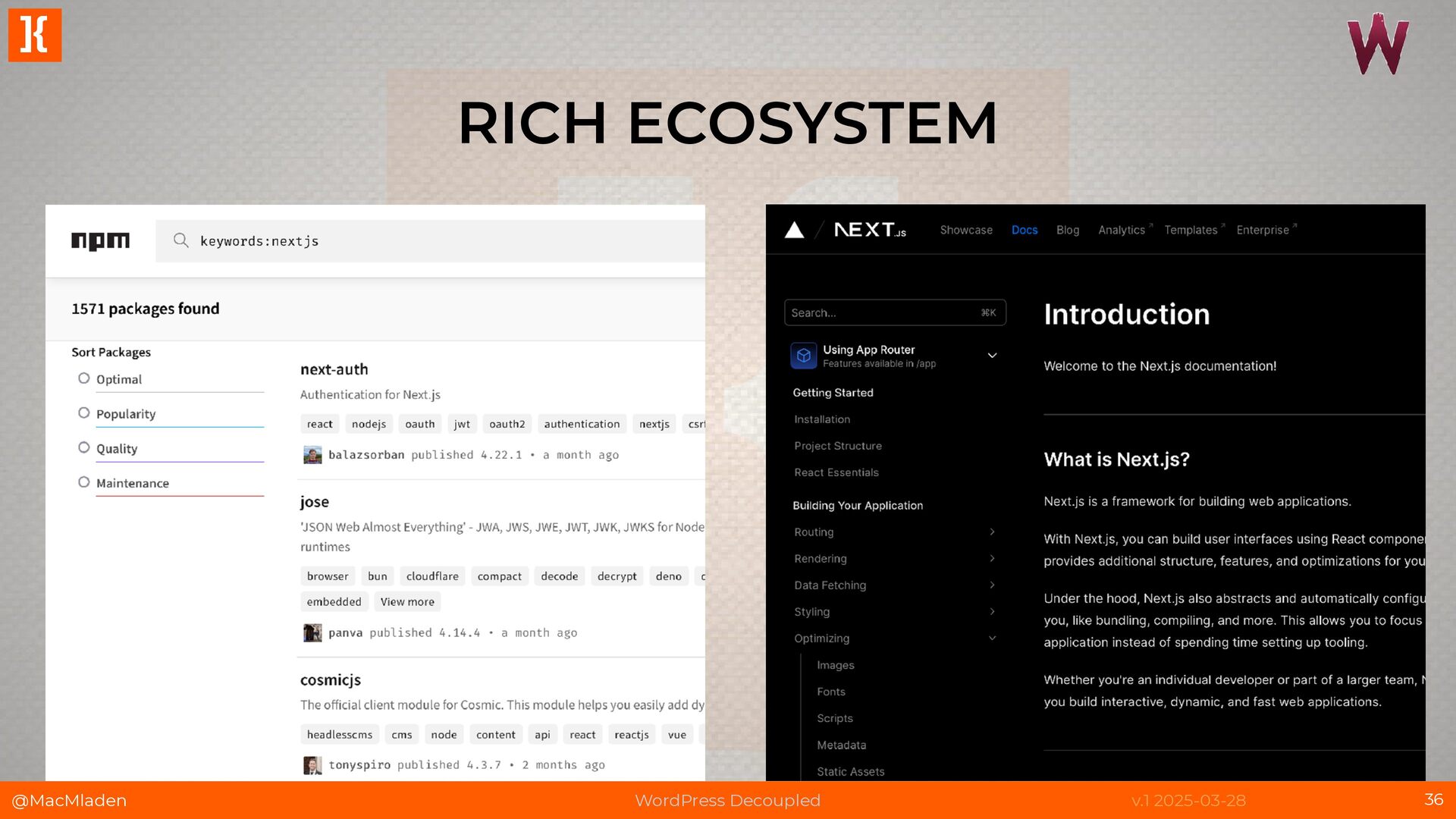
Task: Expand the Styling section chevron
Action: [x=992, y=611]
